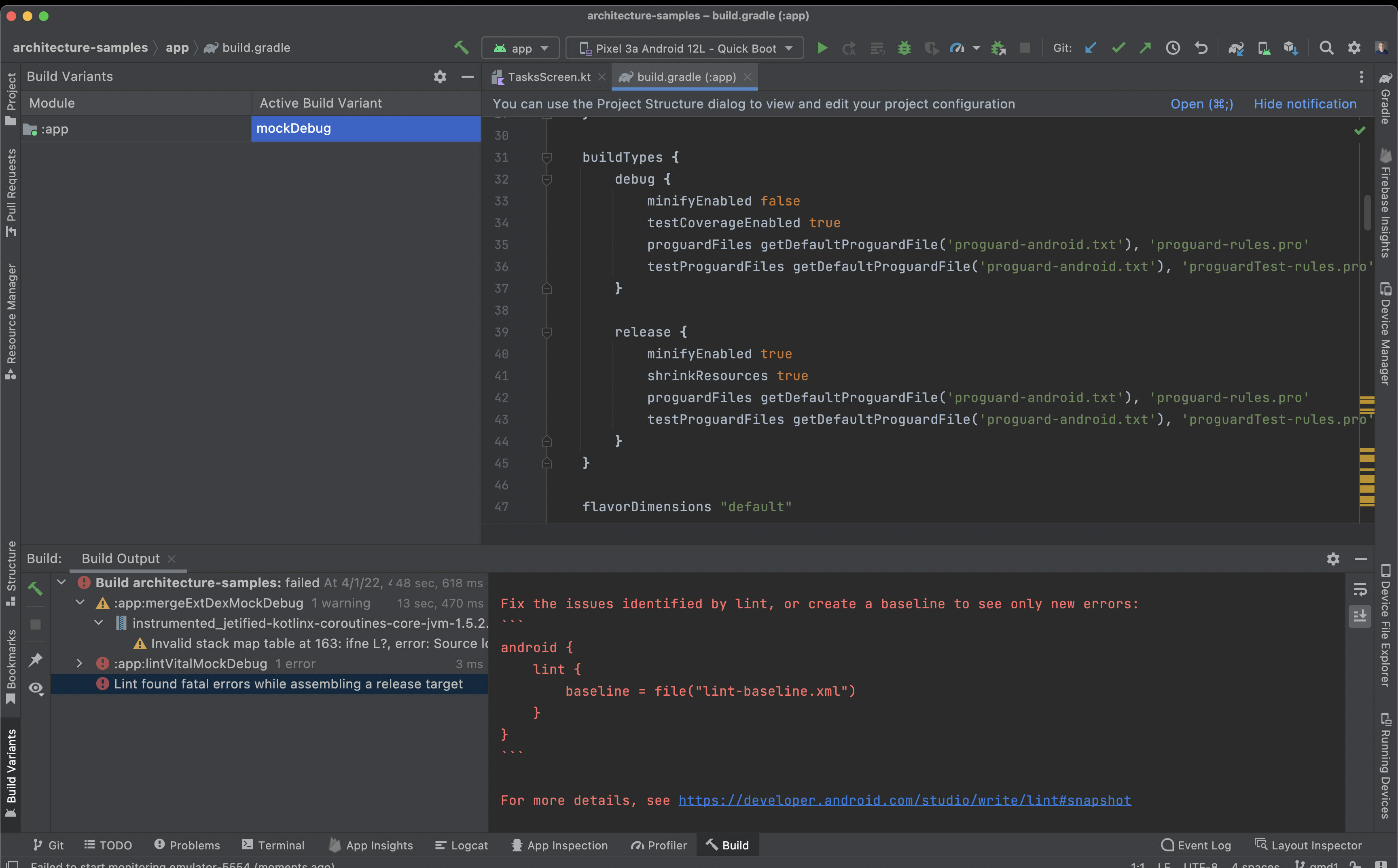This screenshot has width=1398, height=868.
Task: Click the Git commit checkmark icon
Action: (x=1118, y=48)
